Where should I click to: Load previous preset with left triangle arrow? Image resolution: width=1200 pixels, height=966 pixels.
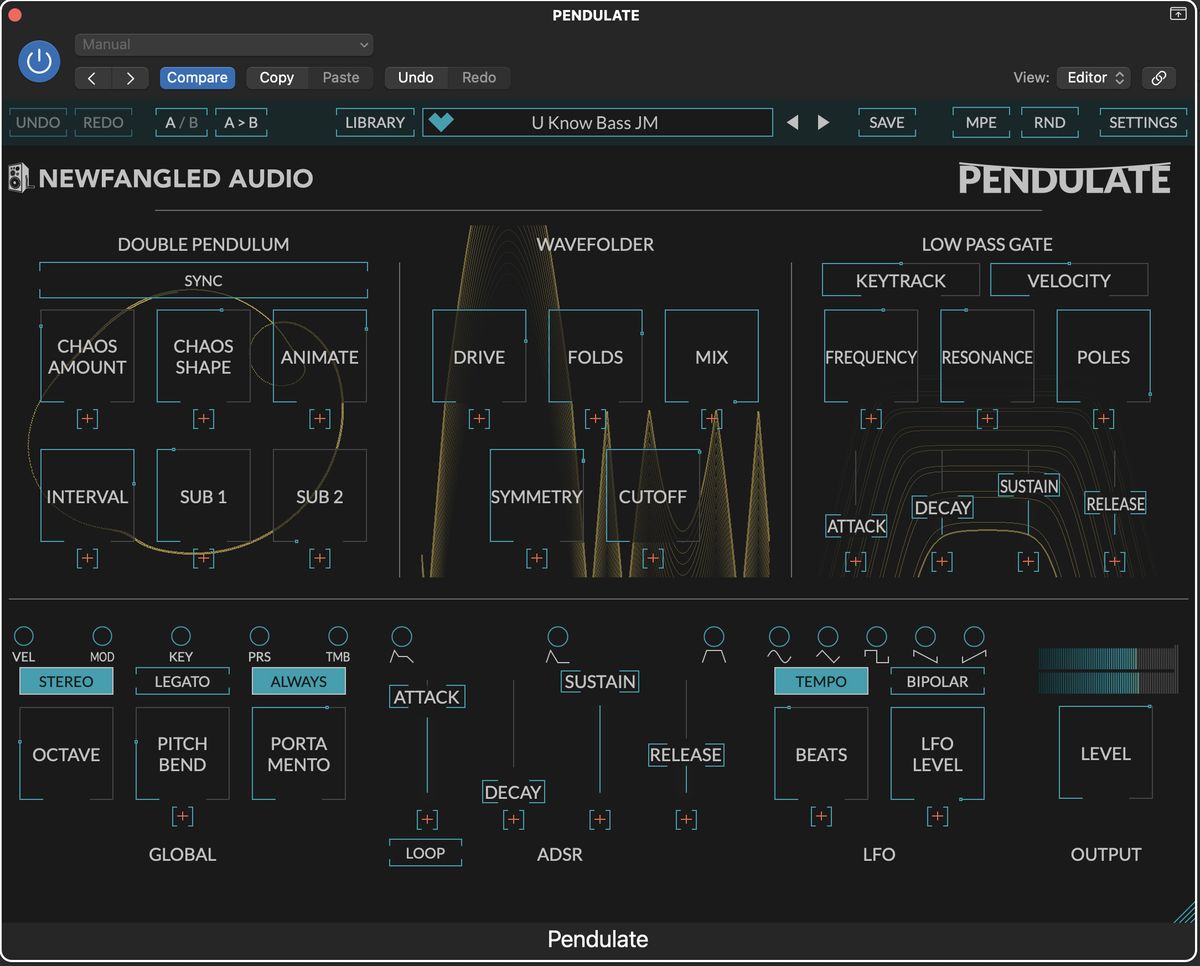[793, 122]
